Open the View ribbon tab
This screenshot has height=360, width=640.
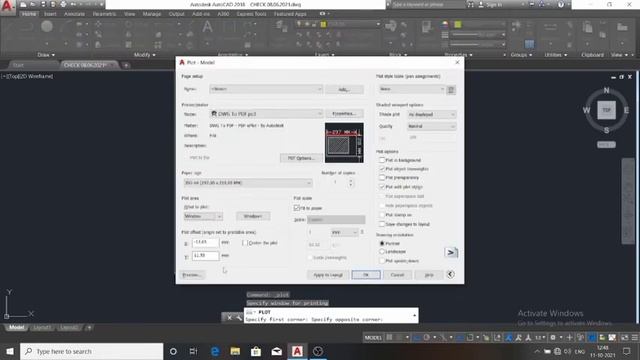129,14
